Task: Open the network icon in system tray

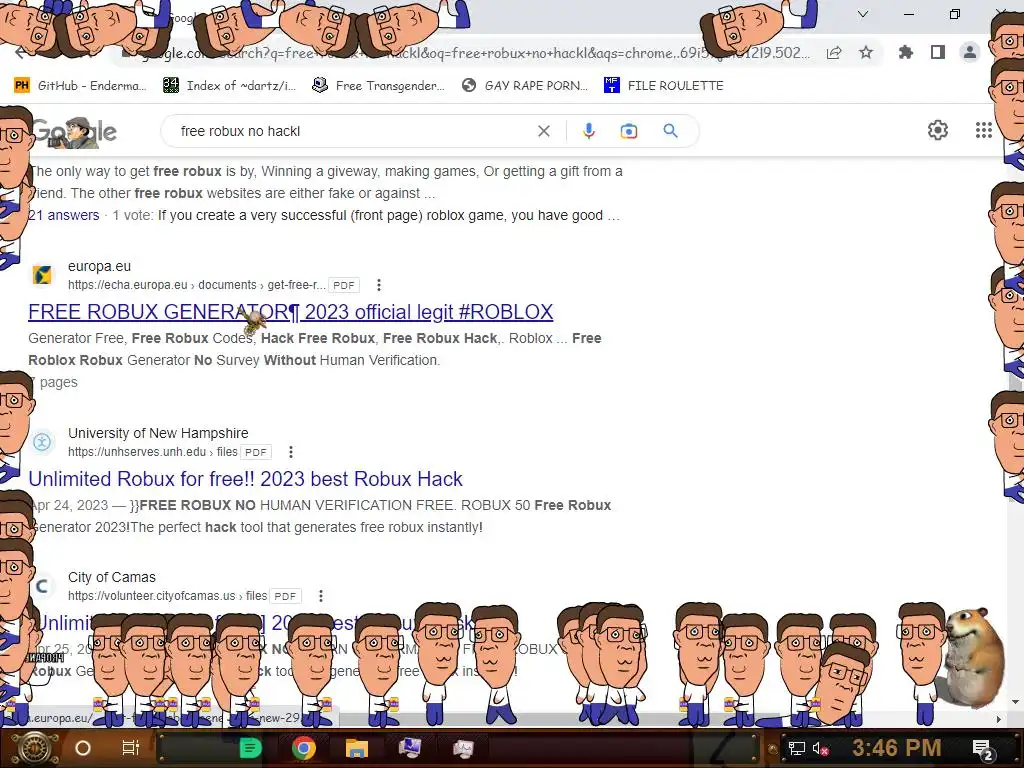Action: (x=796, y=748)
